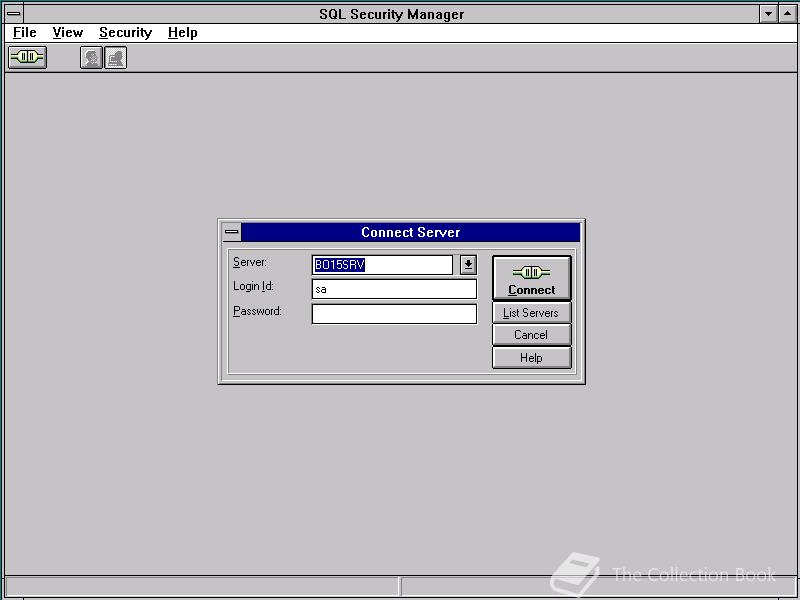This screenshot has width=800, height=600.
Task: Open the Security menu
Action: point(126,33)
